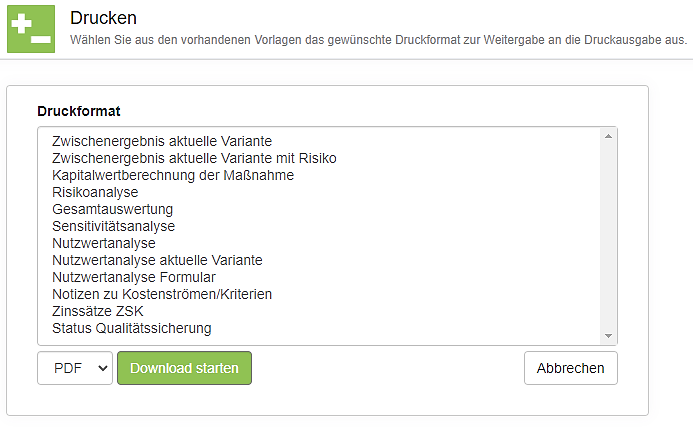Pick 'Nutzwertanalyse aktuelle Variante' format
693x432 pixels.
pos(157,260)
